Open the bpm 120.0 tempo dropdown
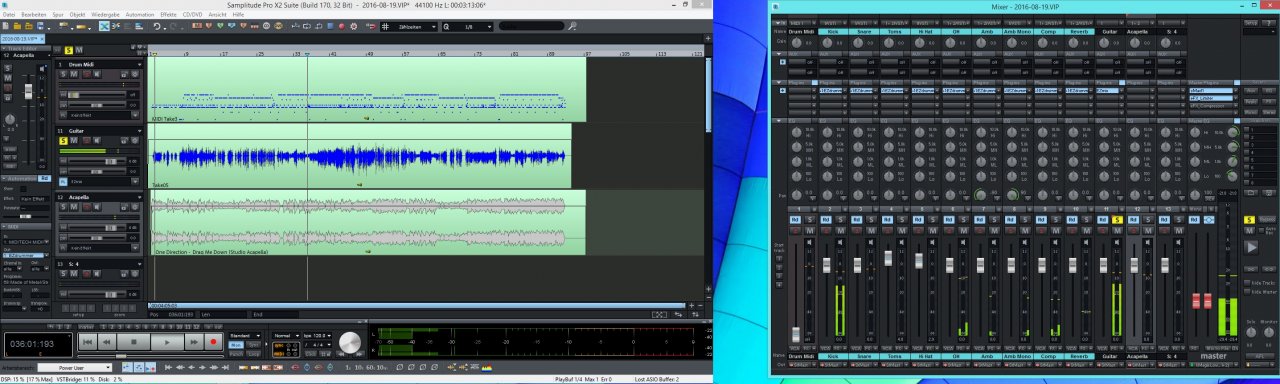This screenshot has width=1280, height=384. (317, 335)
